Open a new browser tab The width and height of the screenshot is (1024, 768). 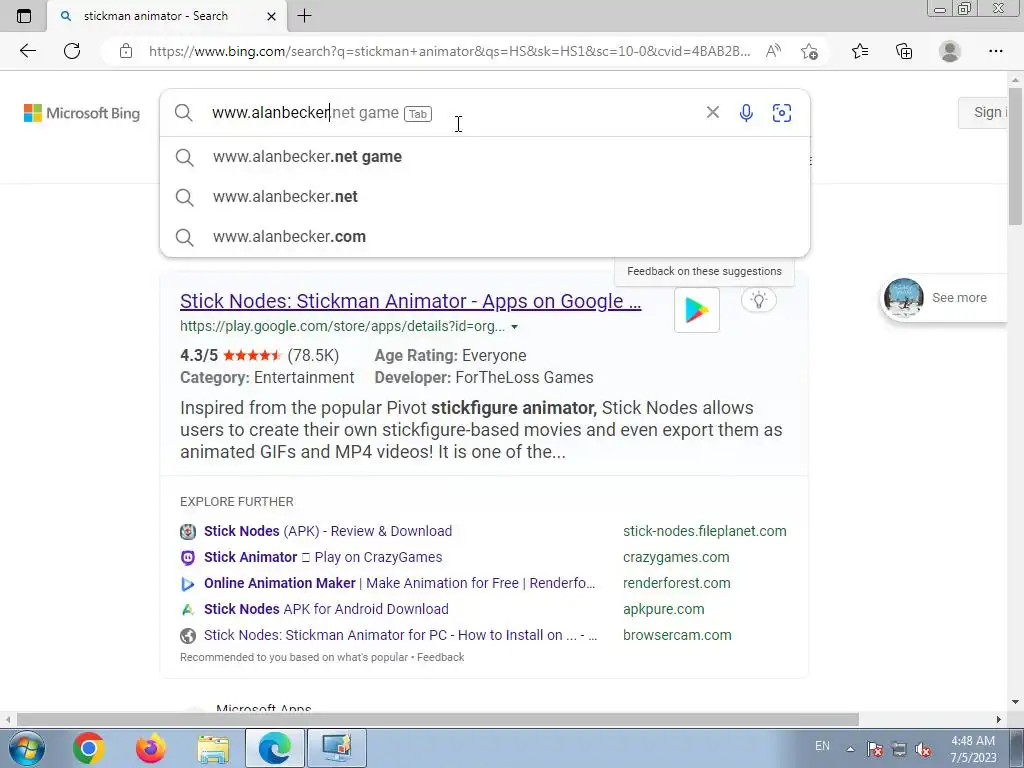(304, 16)
